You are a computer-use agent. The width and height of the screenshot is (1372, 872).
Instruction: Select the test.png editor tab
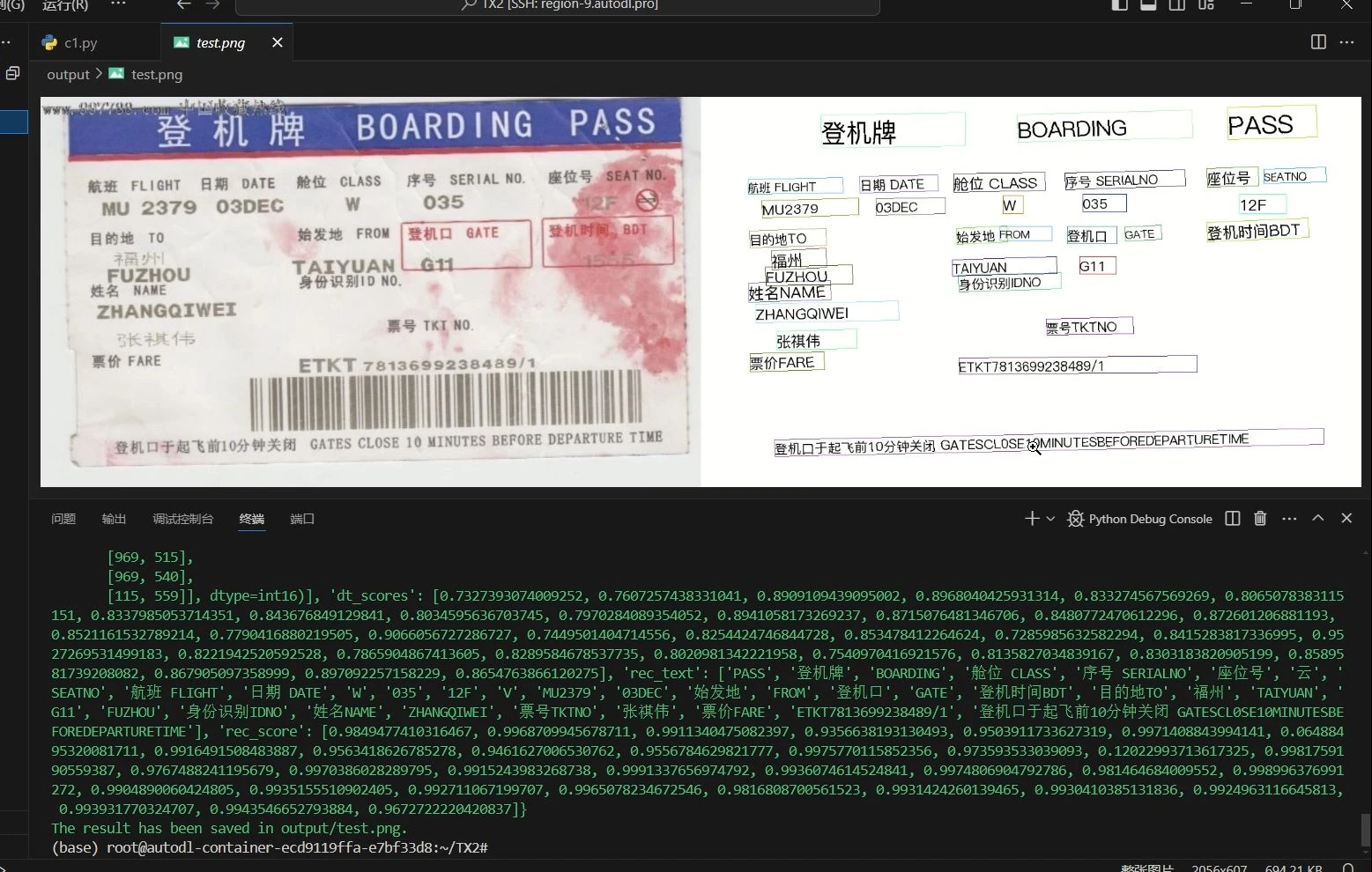pos(227,42)
